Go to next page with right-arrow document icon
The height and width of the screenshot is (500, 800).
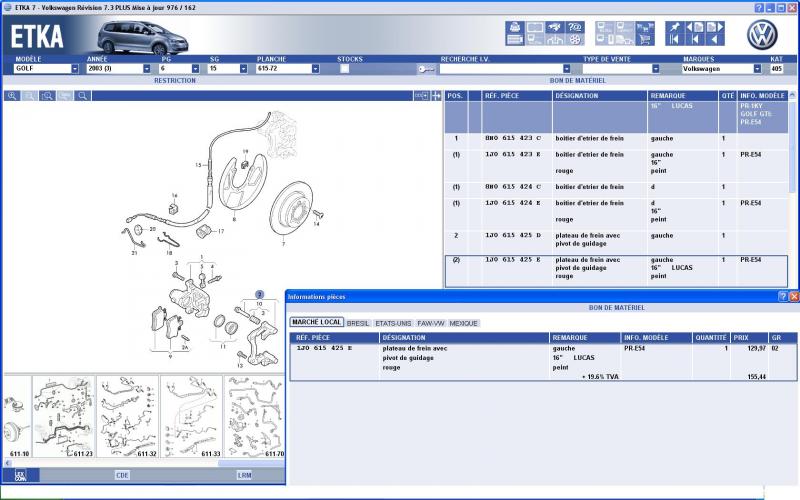click(715, 27)
